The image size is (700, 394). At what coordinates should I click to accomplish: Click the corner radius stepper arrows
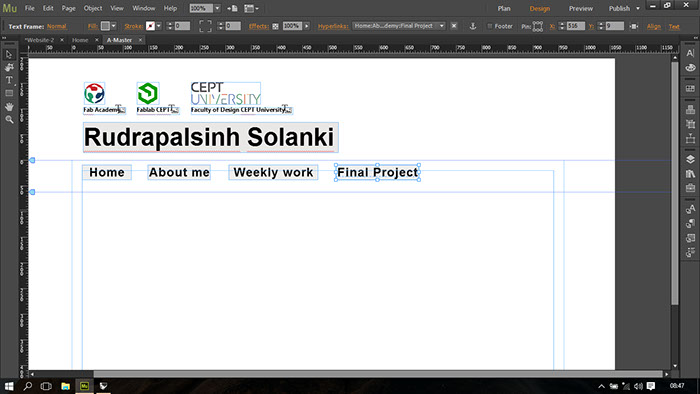pyautogui.click(x=220, y=26)
